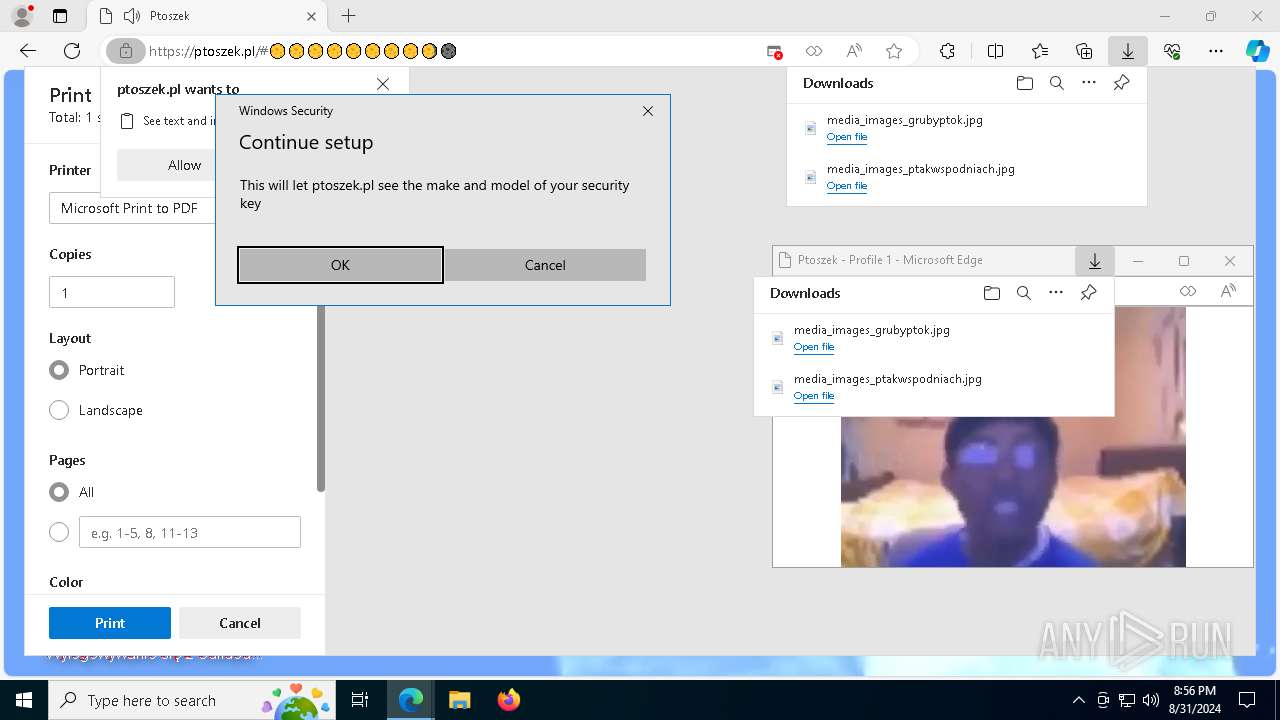Click the Print dialog vertical scrollbar
The height and width of the screenshot is (720, 1280).
click(321, 400)
